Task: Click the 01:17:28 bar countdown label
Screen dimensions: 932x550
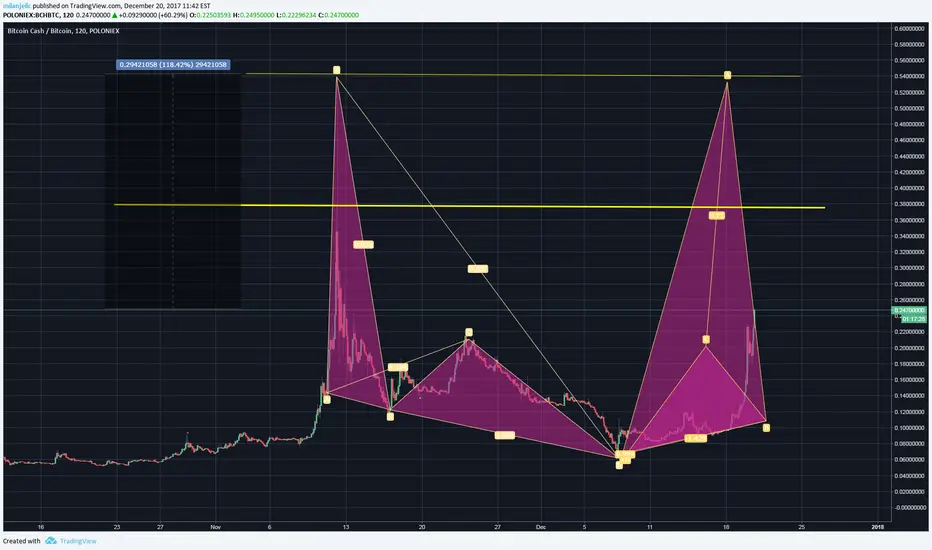Action: [914, 319]
